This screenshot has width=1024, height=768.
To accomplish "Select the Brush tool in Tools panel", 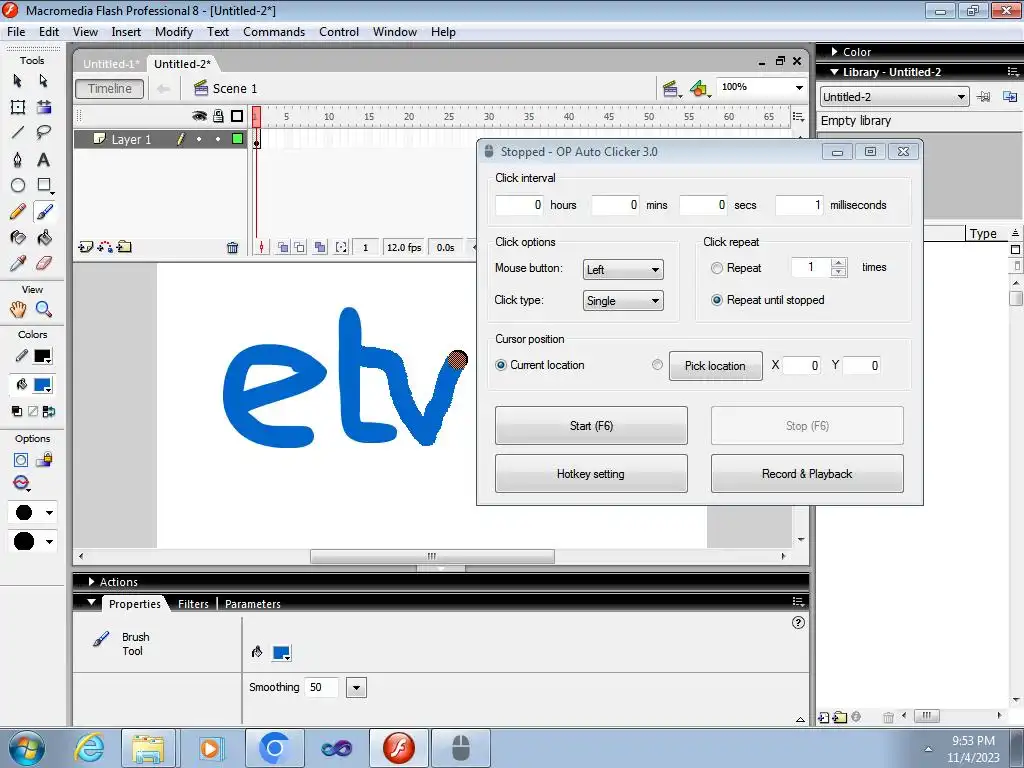I will (x=44, y=212).
